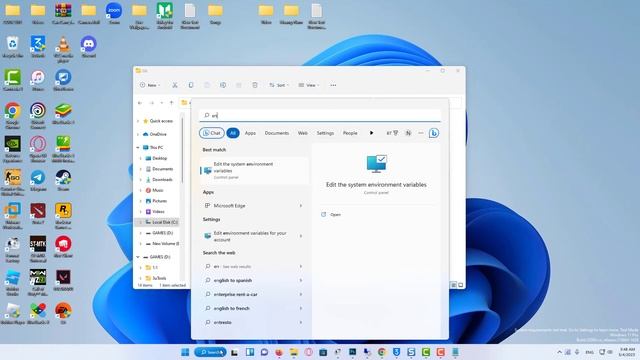Open the Telegram desktop shortcut
The height and width of the screenshot is (360, 640).
coord(38,180)
